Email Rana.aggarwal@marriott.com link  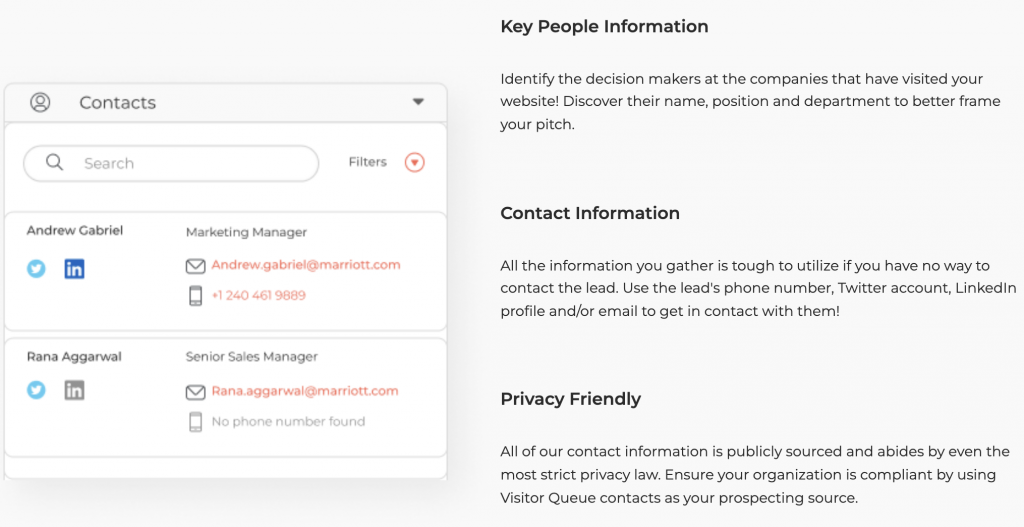[305, 391]
